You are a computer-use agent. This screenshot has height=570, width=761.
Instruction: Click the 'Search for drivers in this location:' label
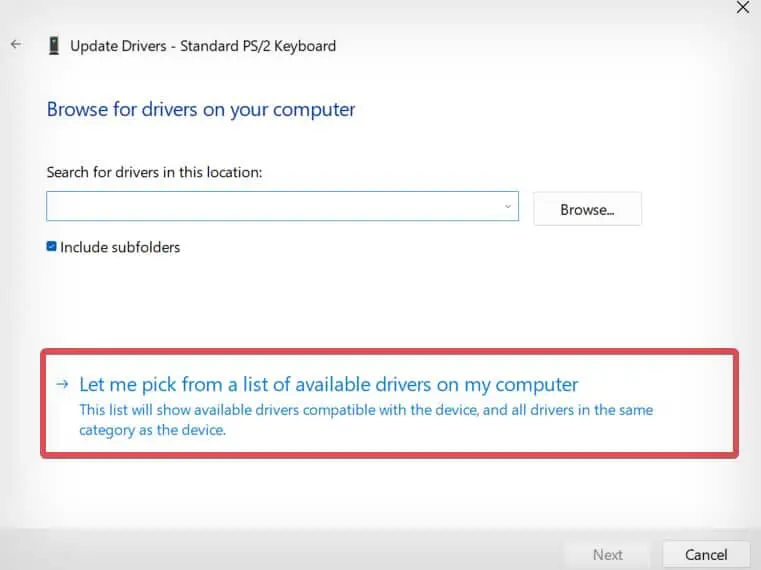[154, 172]
